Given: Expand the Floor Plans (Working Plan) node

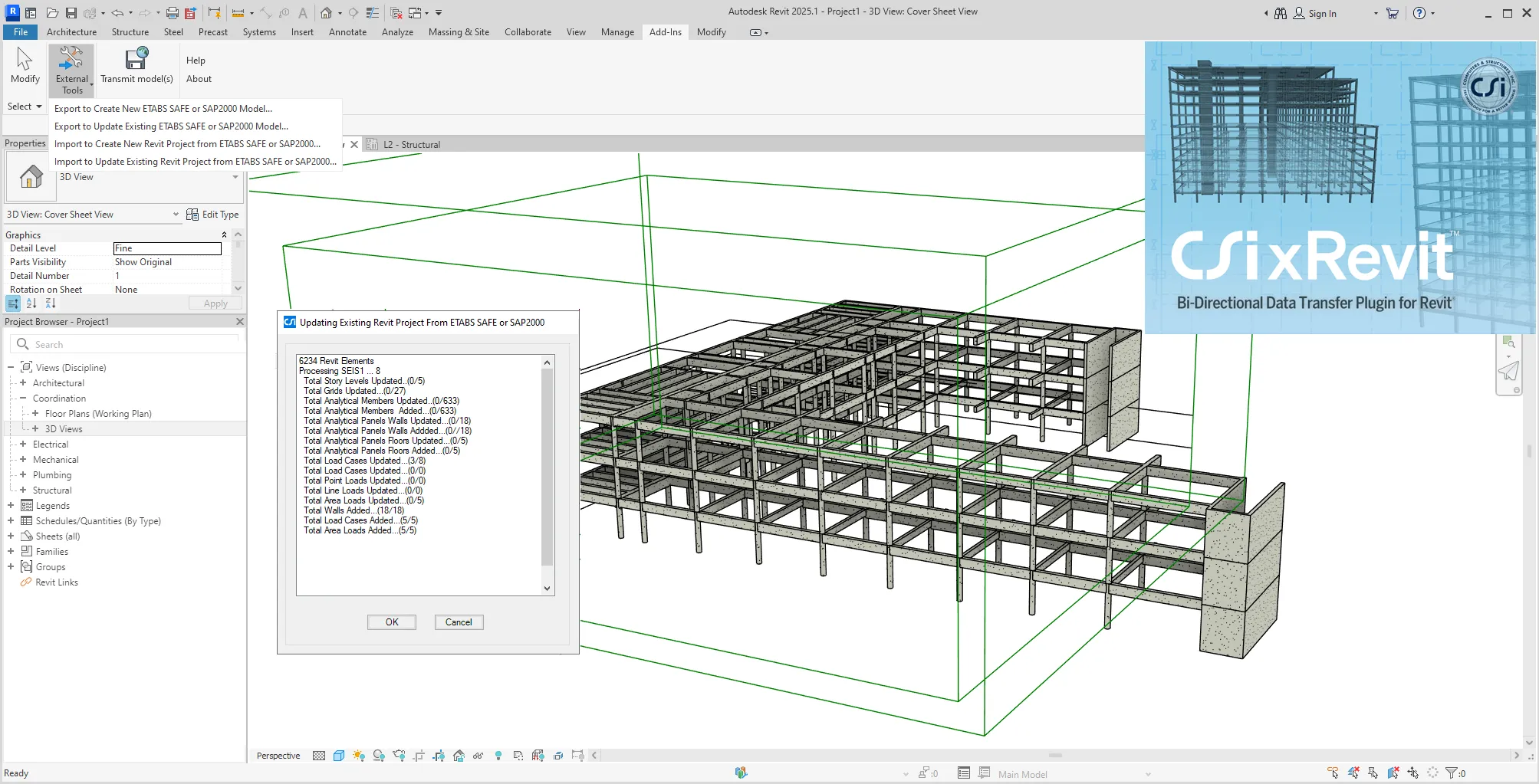Looking at the screenshot, I should click(x=35, y=414).
